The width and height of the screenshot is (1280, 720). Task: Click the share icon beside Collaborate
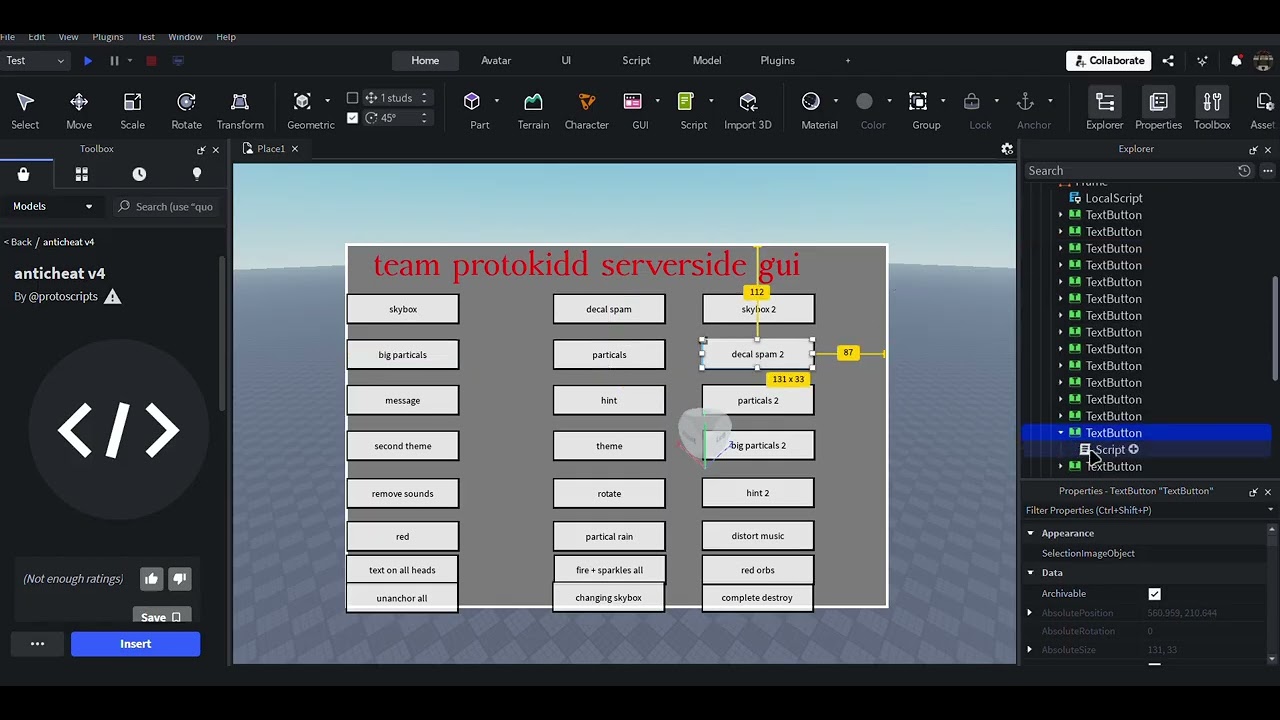coord(1168,61)
